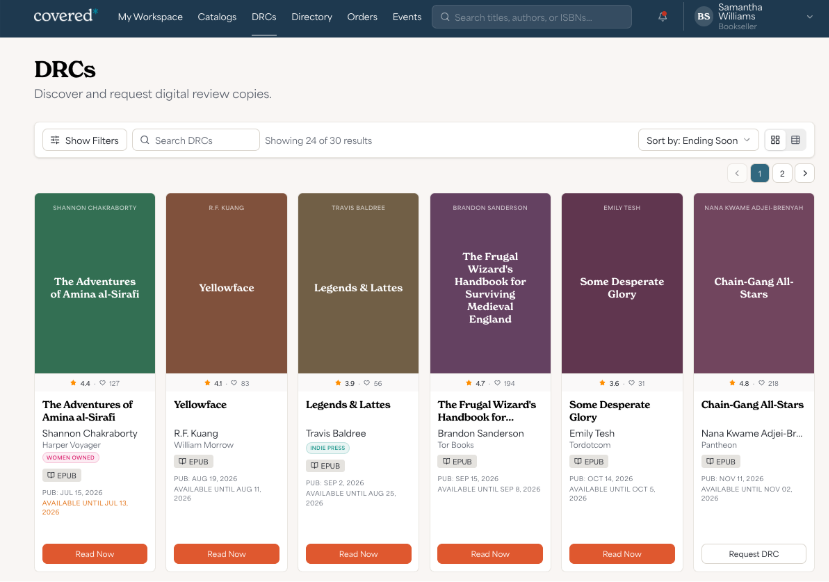Open Orders nav item
This screenshot has height=582, width=829.
pyautogui.click(x=362, y=17)
